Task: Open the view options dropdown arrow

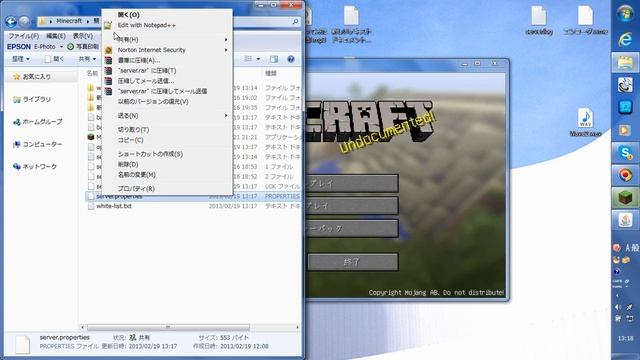Action: [258, 59]
